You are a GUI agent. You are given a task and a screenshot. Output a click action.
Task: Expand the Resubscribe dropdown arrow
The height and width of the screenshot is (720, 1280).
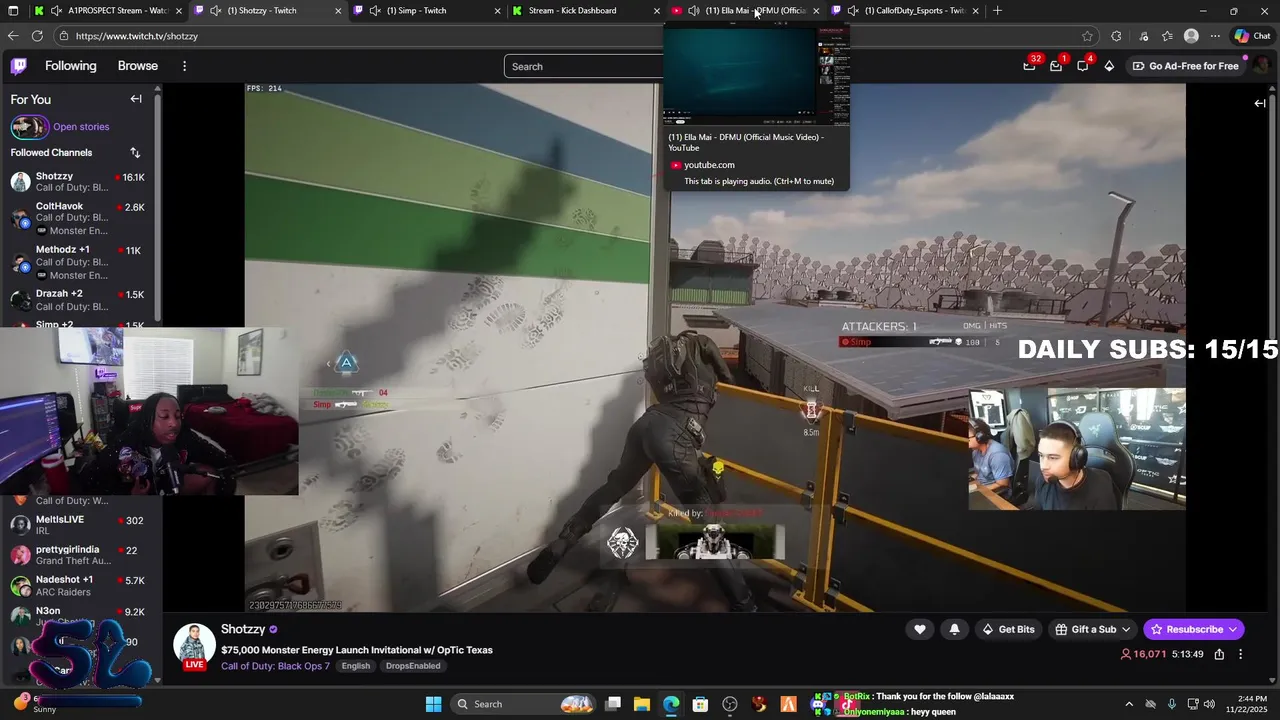(1232, 629)
